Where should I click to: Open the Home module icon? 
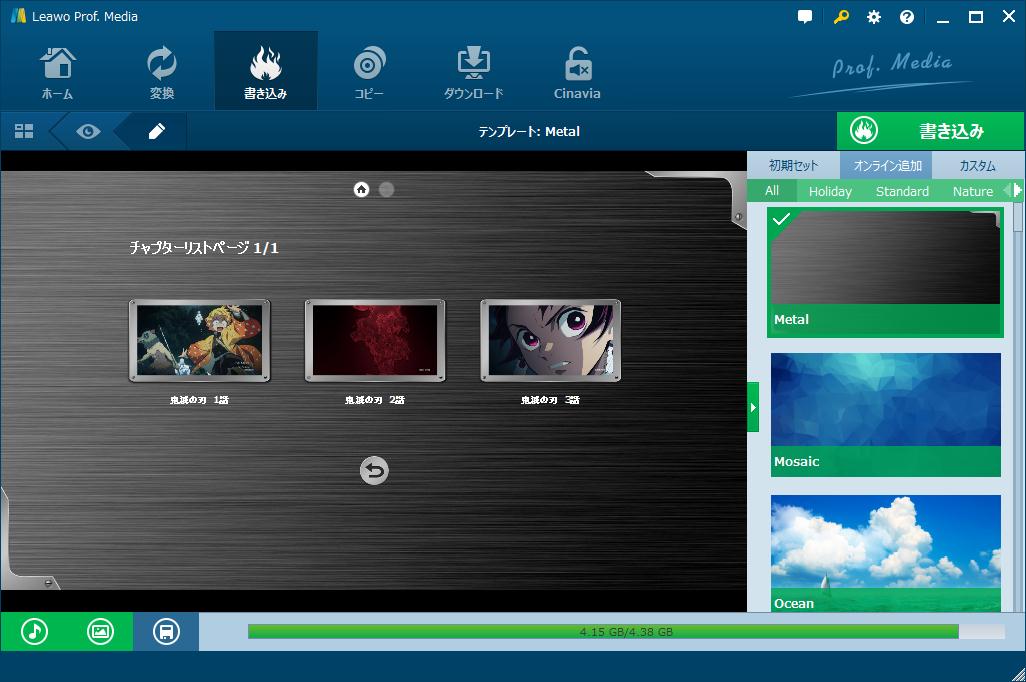tap(57, 72)
